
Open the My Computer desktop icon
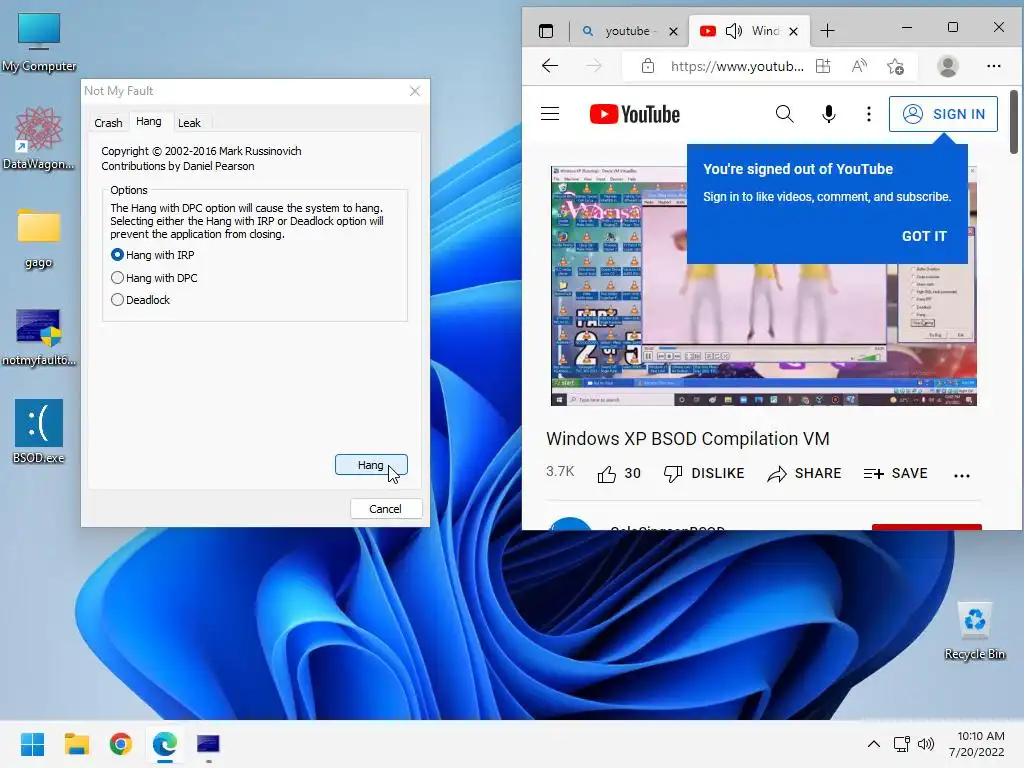click(39, 42)
